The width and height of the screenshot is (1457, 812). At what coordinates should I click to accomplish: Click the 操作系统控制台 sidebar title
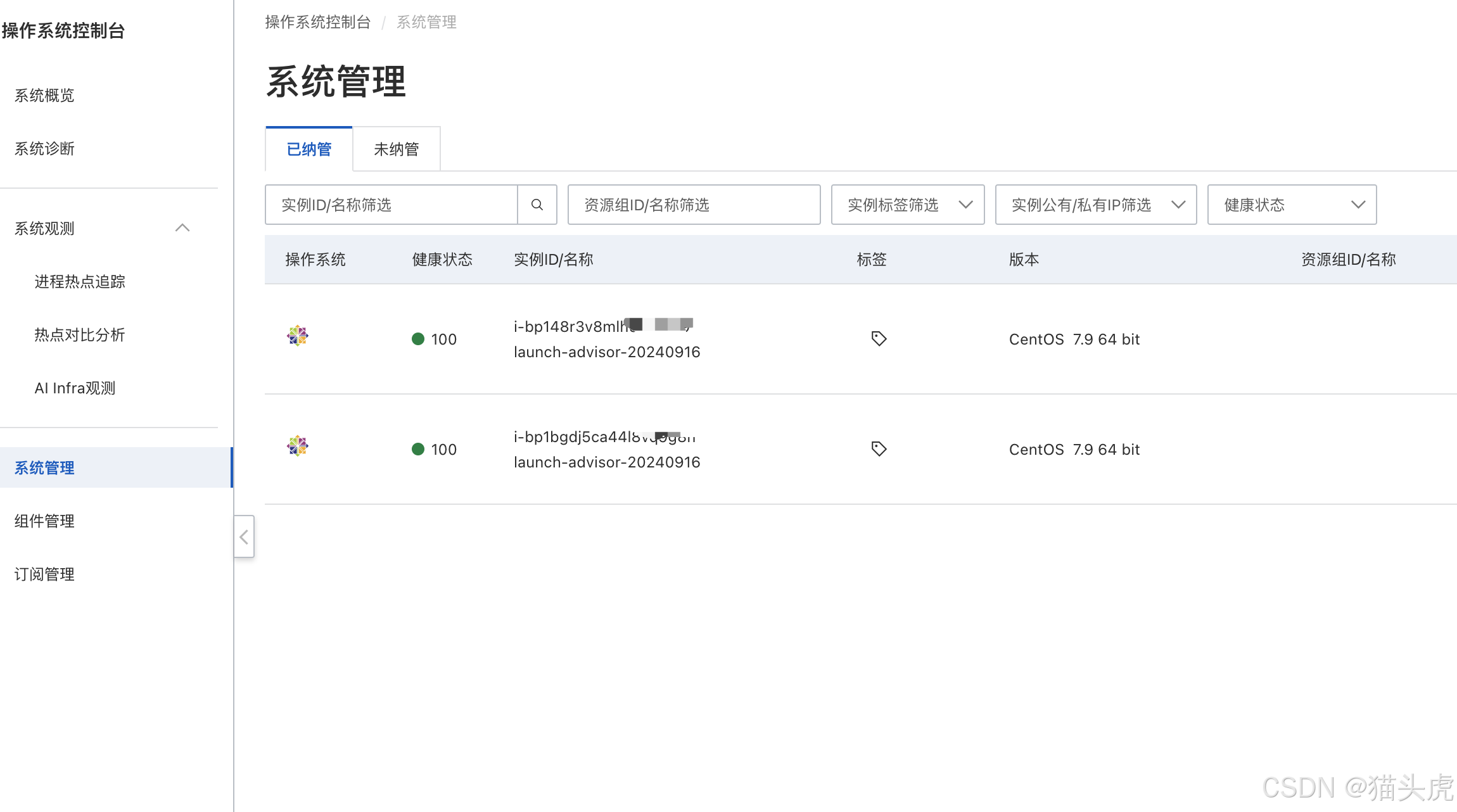coord(63,30)
